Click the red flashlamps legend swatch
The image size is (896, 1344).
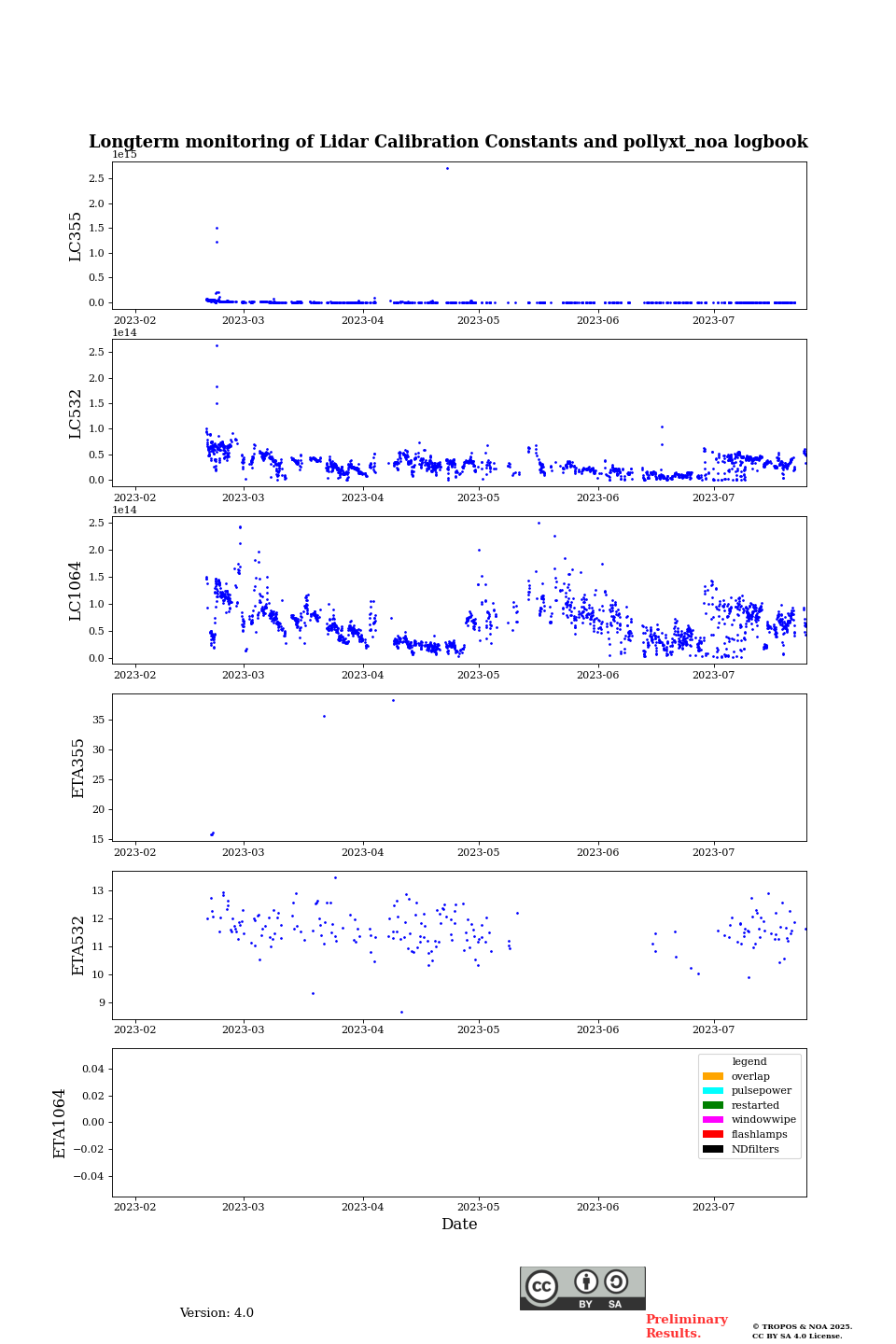point(713,1134)
